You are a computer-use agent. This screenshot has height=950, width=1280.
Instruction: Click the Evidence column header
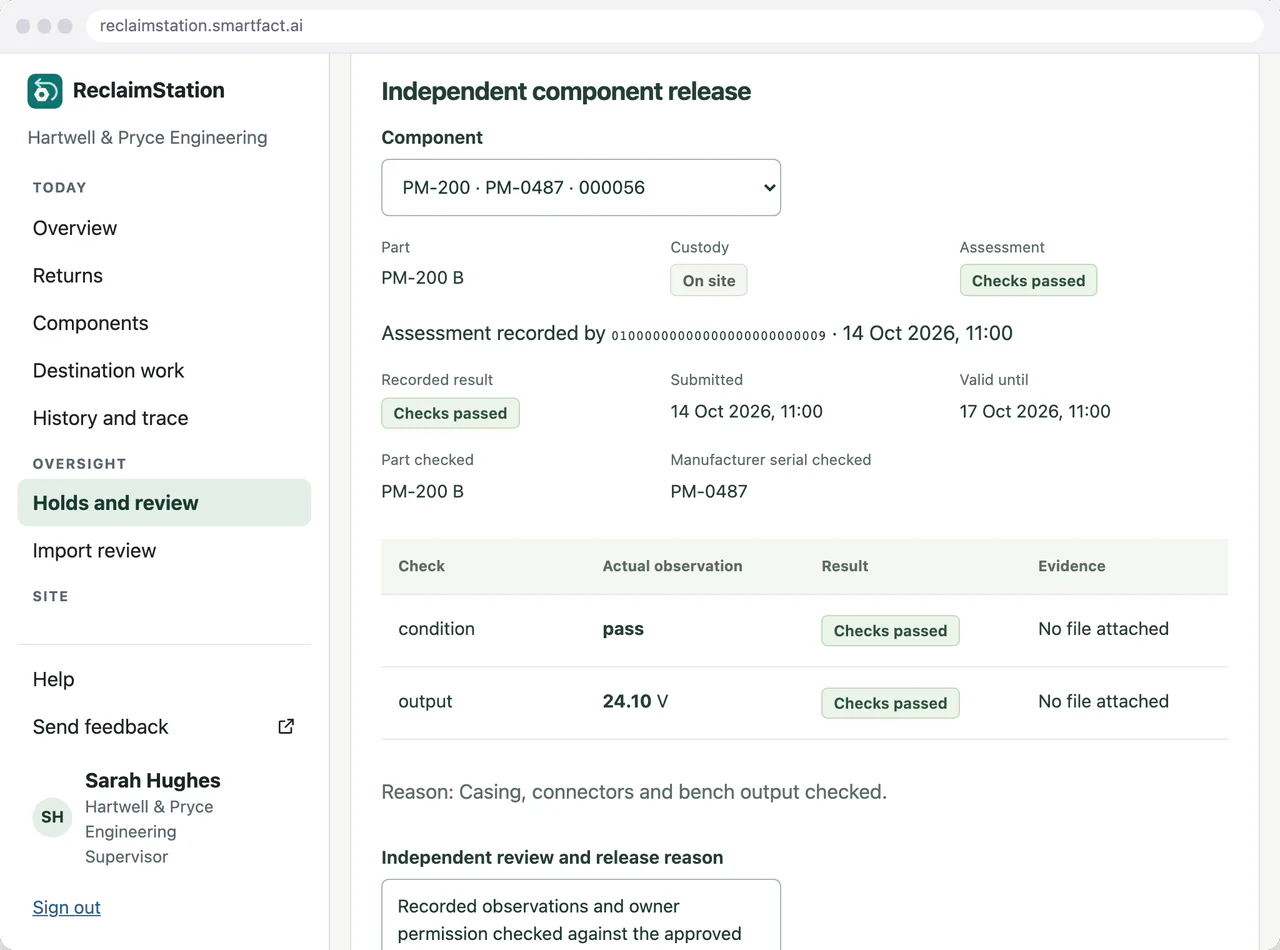tap(1072, 566)
